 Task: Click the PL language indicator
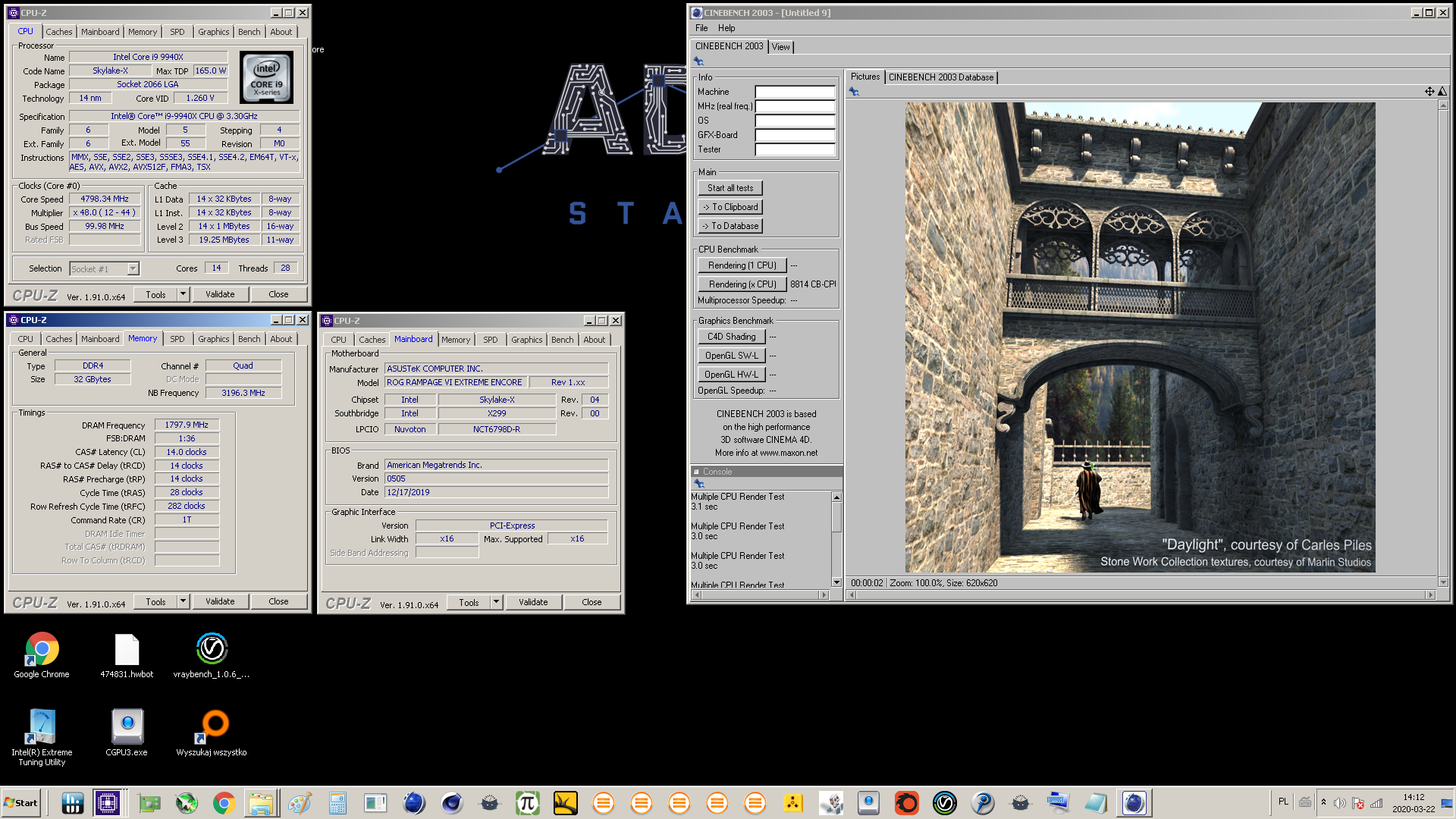tap(1283, 802)
